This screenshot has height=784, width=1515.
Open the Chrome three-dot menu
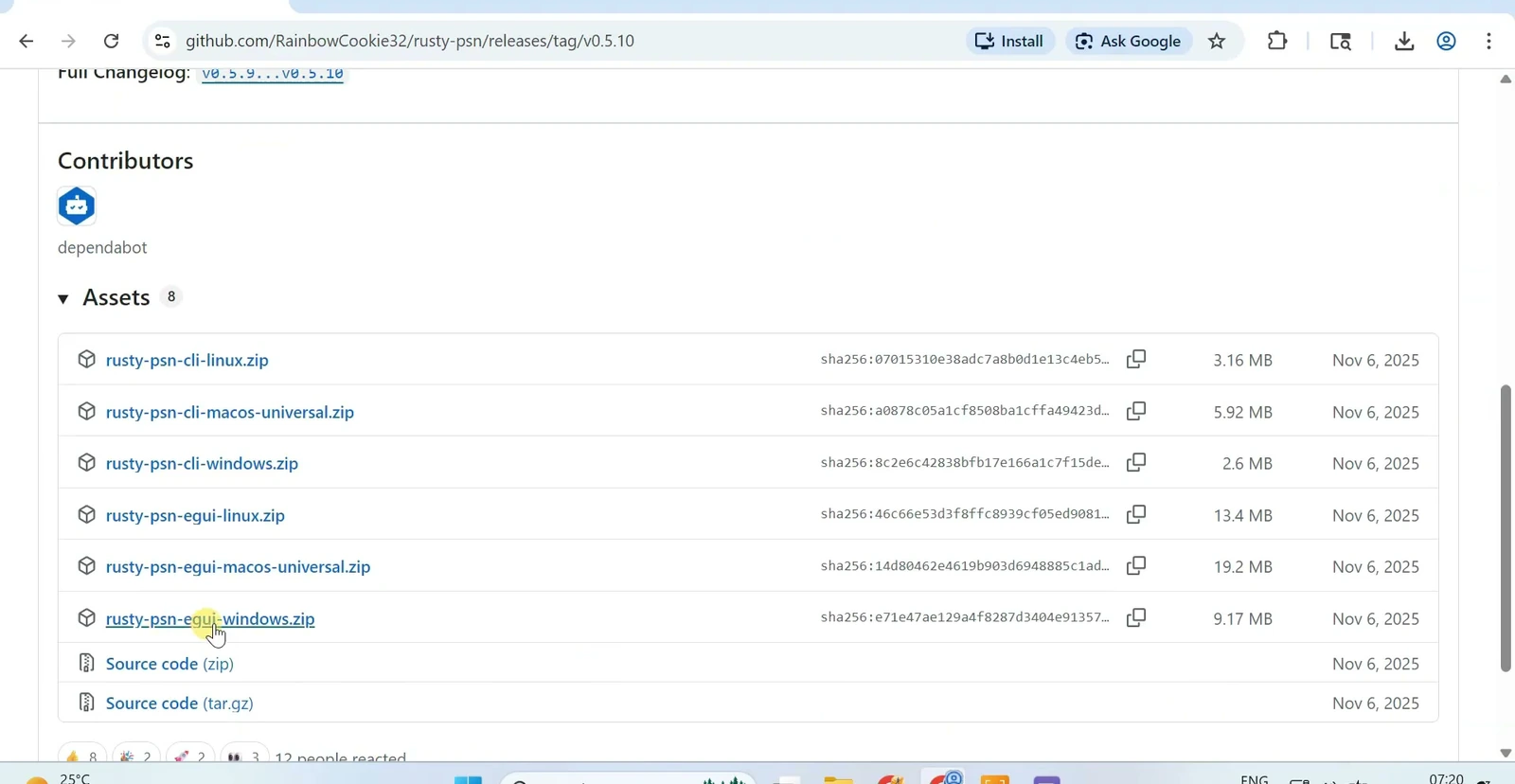tap(1489, 41)
